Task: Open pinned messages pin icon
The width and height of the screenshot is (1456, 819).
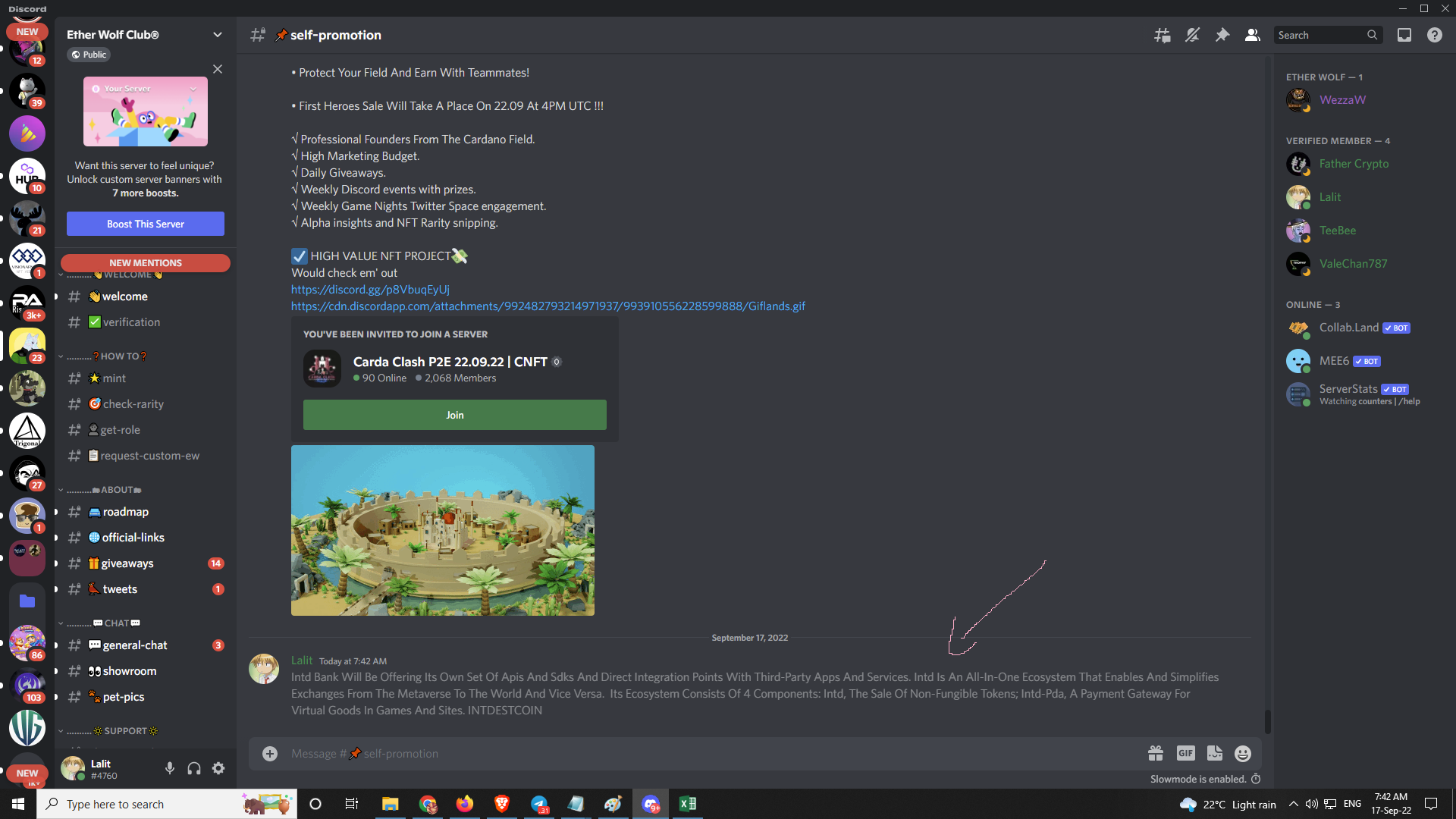Action: click(x=1222, y=35)
